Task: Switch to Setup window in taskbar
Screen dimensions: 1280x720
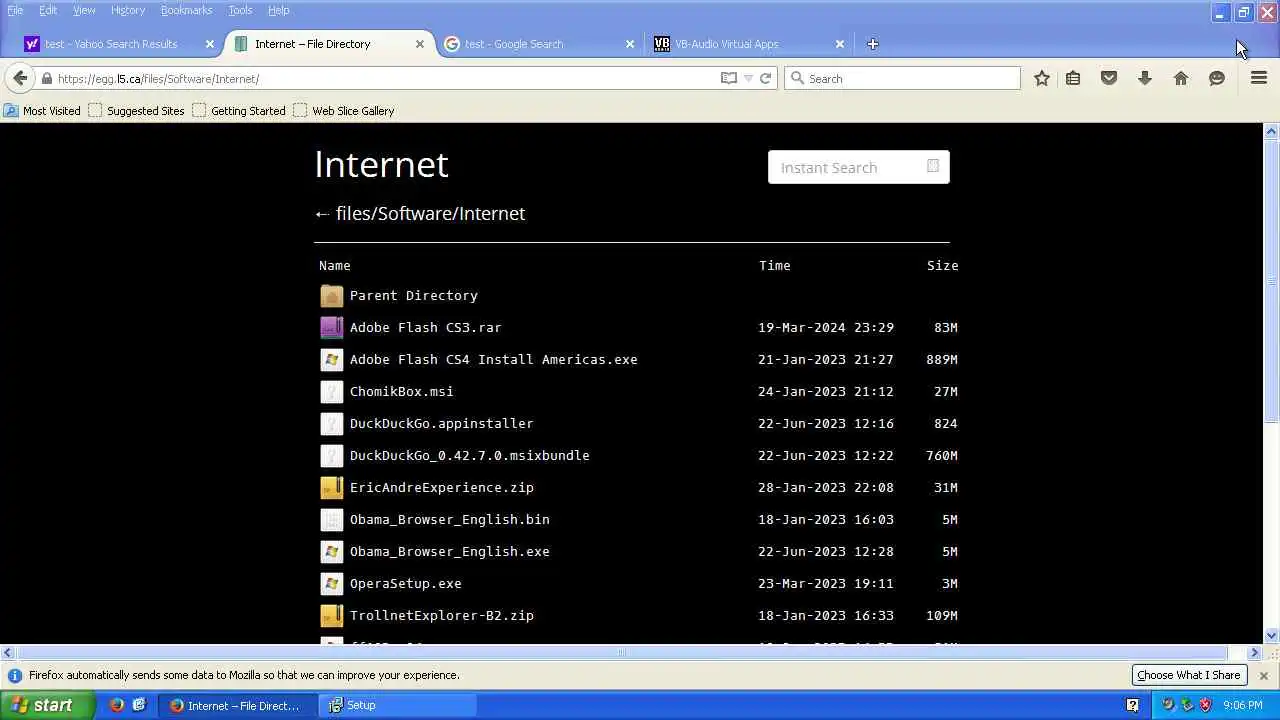Action: tap(396, 706)
